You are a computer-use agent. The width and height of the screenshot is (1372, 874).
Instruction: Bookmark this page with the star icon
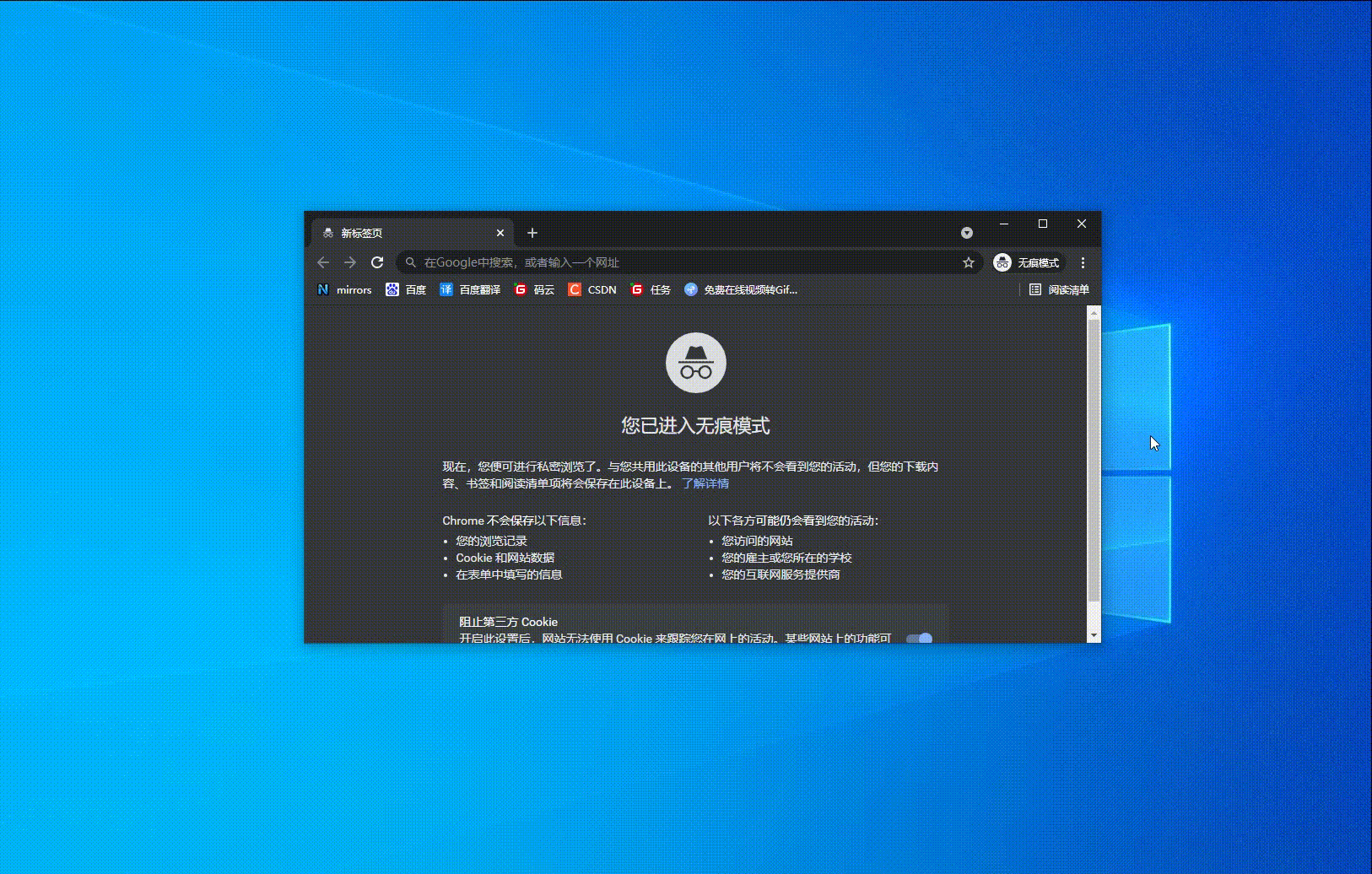(x=969, y=262)
